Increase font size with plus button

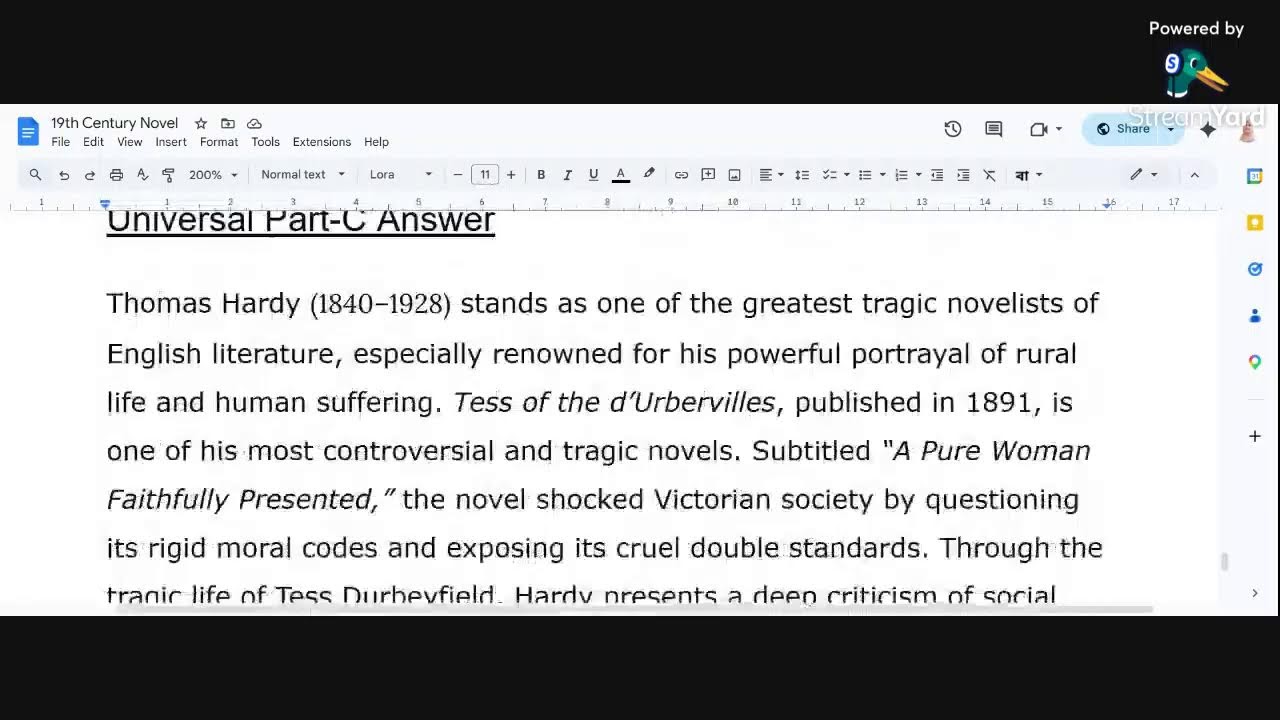pos(511,175)
